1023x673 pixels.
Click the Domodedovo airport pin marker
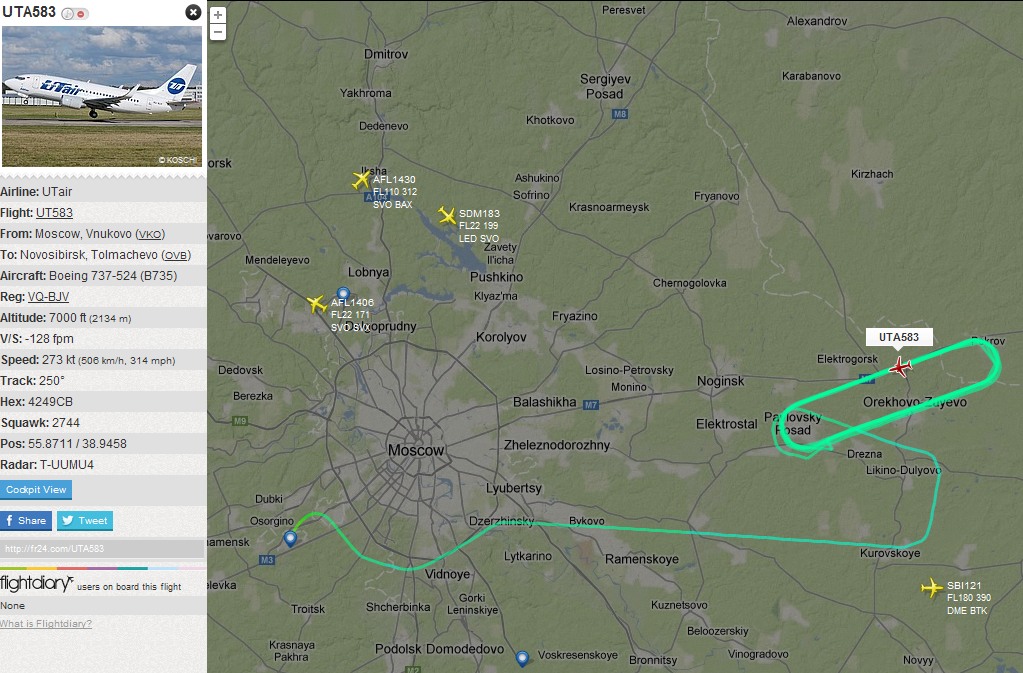point(522,658)
